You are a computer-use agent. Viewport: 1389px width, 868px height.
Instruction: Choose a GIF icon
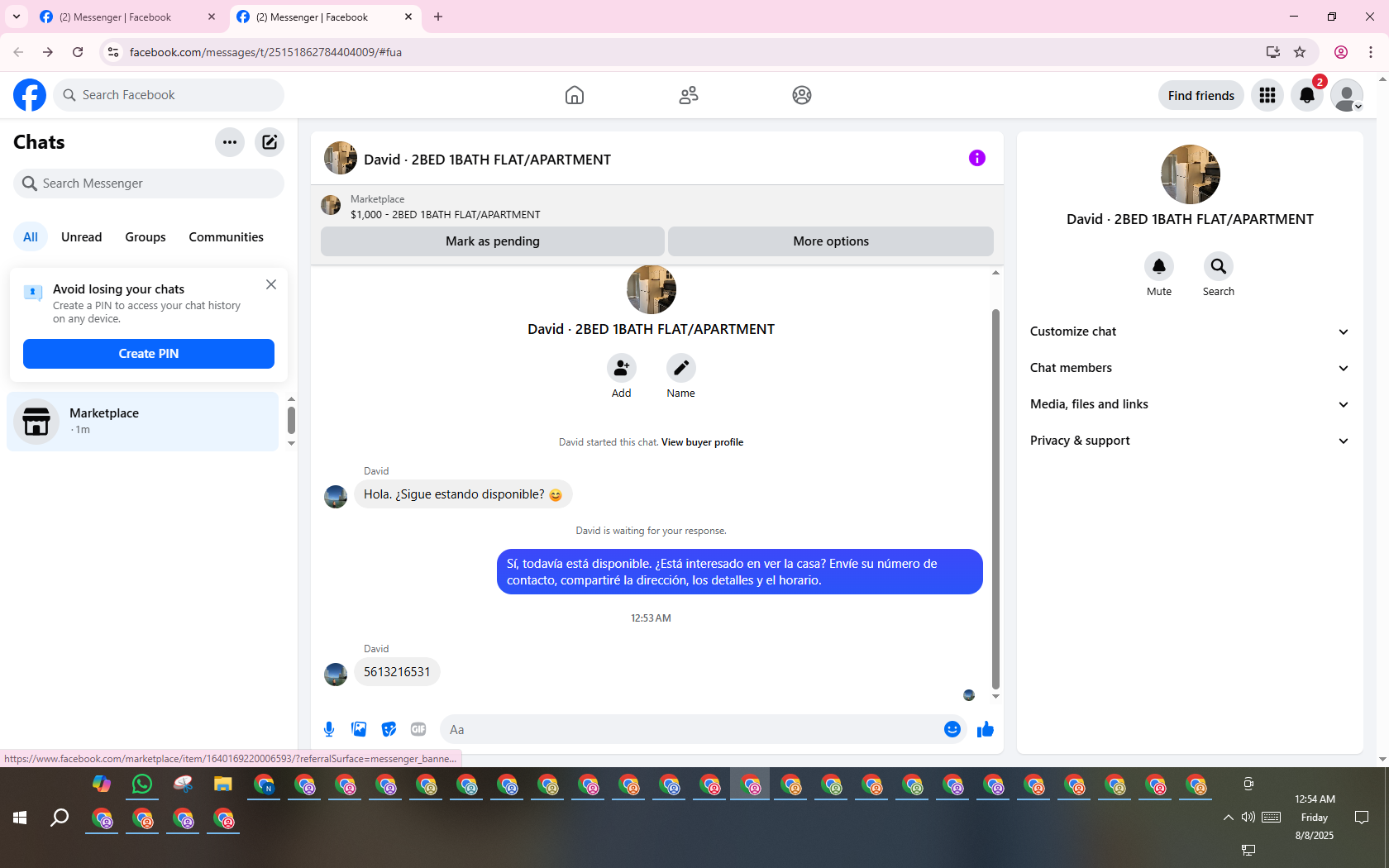(418, 729)
